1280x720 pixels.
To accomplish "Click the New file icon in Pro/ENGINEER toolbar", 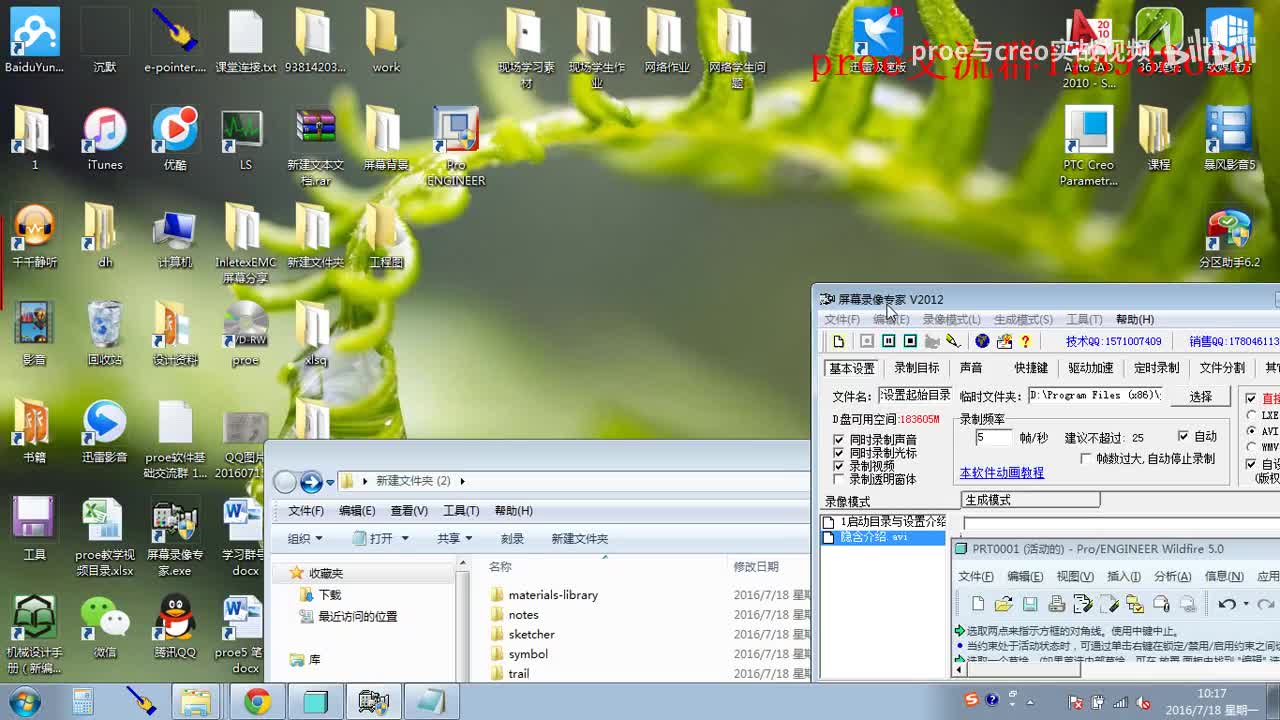I will [x=978, y=604].
